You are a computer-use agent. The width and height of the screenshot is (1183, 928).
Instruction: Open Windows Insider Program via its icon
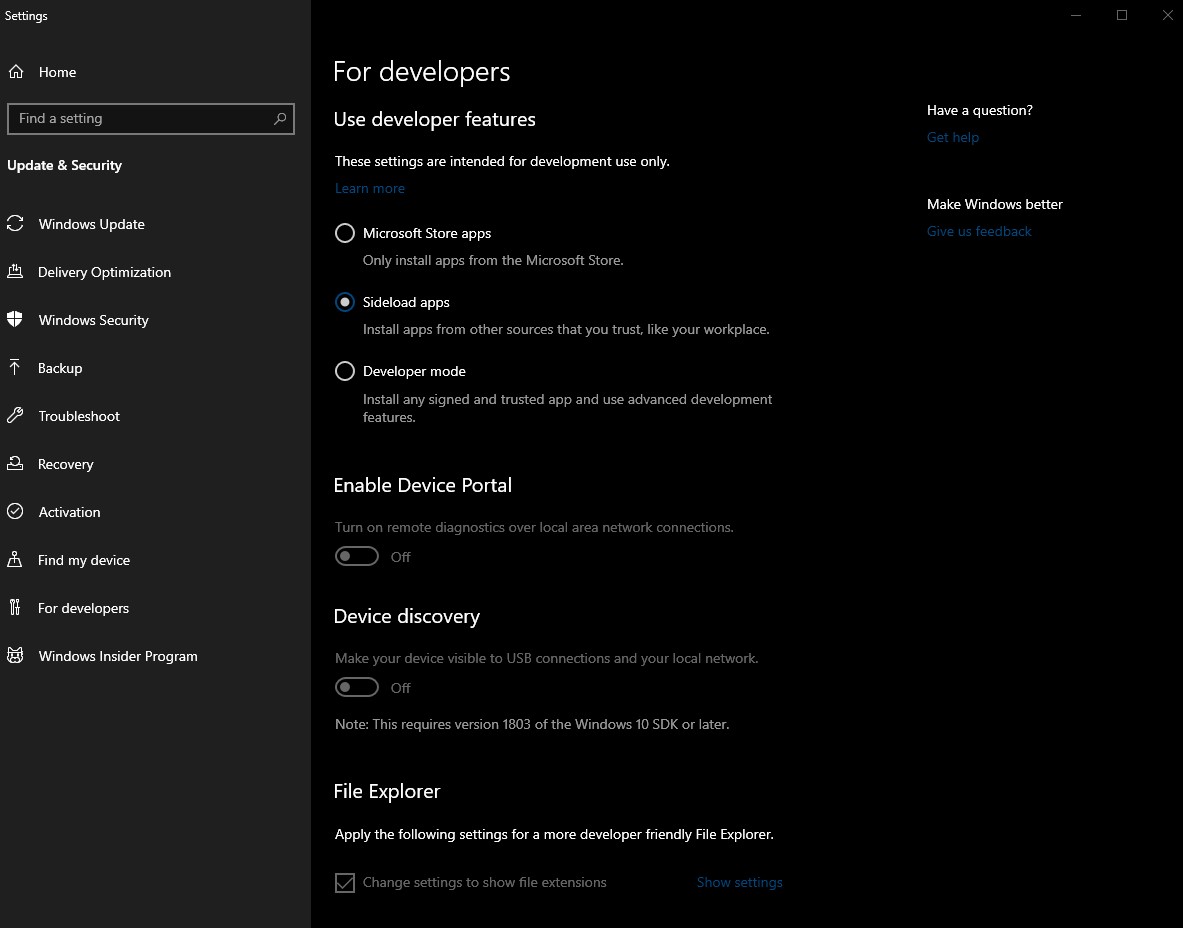(16, 656)
